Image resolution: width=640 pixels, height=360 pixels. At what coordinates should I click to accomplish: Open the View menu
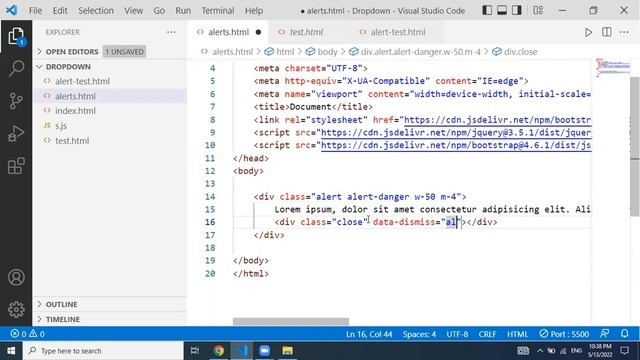[133, 11]
